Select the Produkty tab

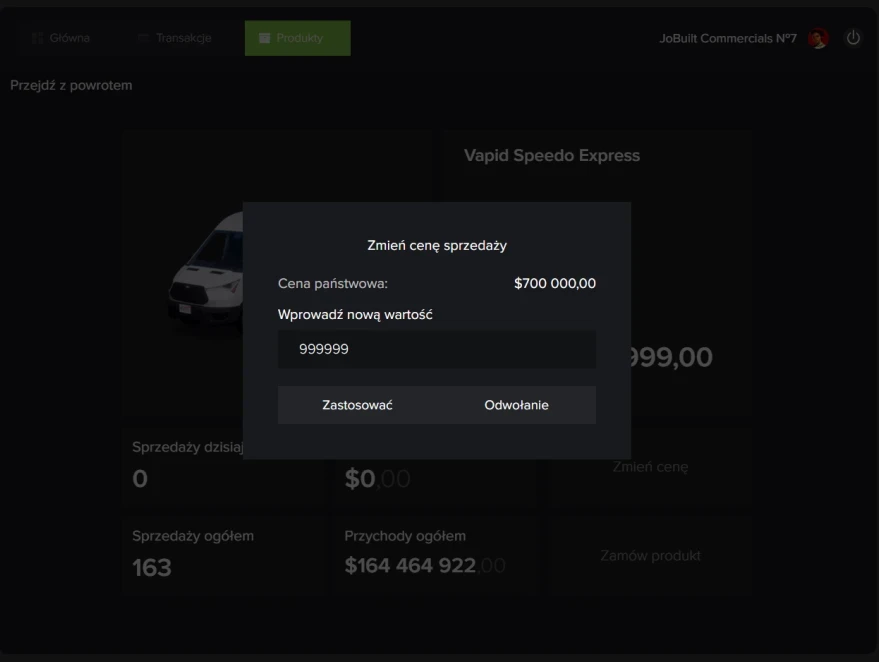(298, 38)
